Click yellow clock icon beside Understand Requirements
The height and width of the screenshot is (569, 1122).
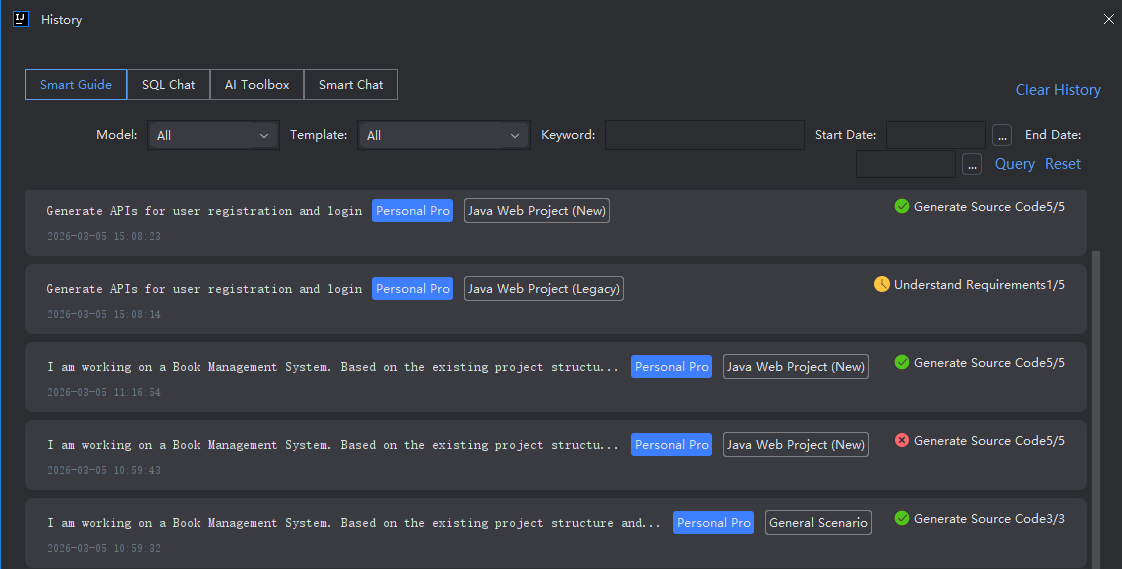coord(881,284)
